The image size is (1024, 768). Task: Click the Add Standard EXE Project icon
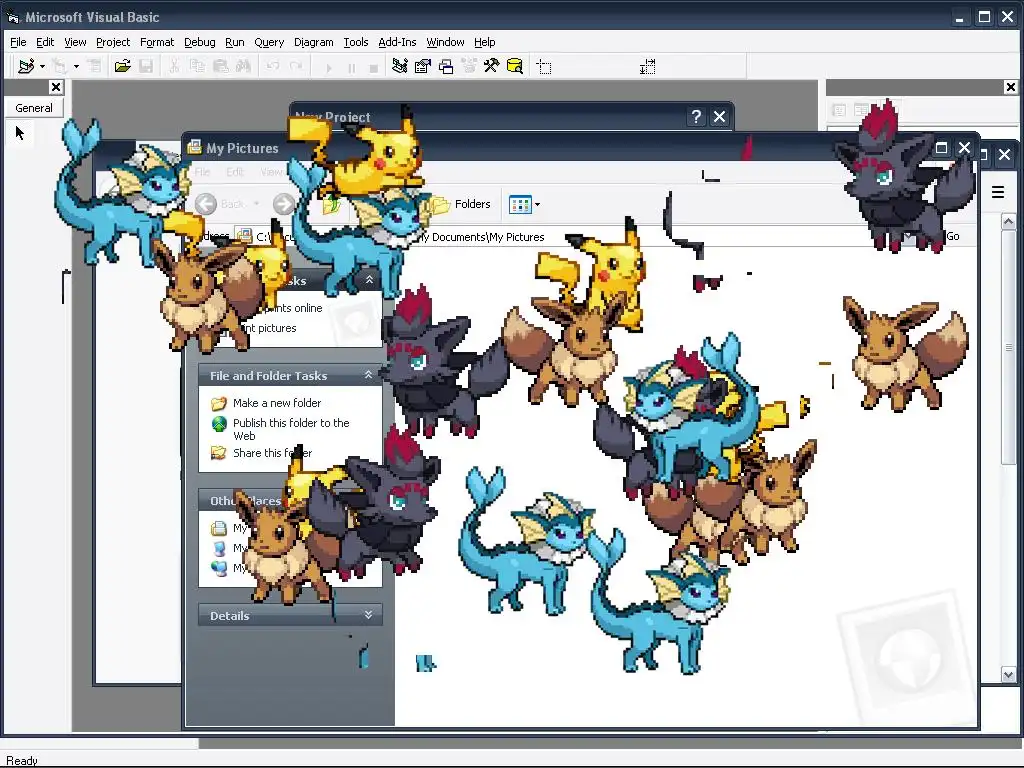pyautogui.click(x=26, y=66)
